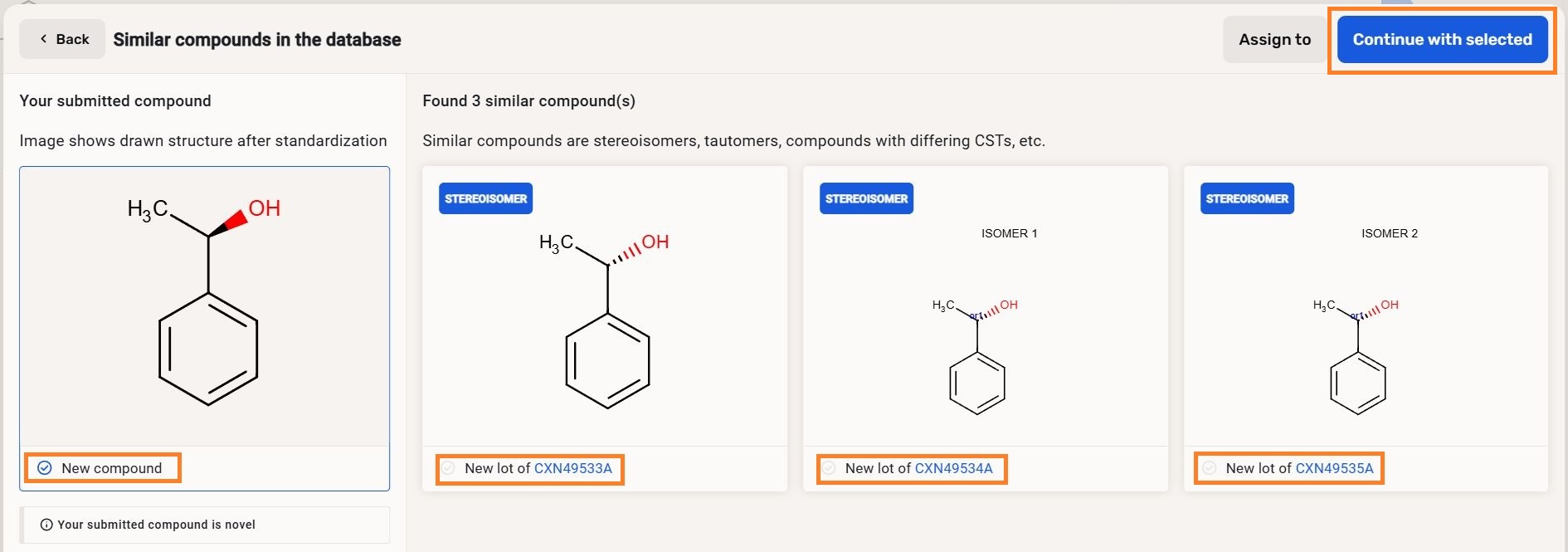Click the ISOMER 1 structure image

tap(977, 355)
